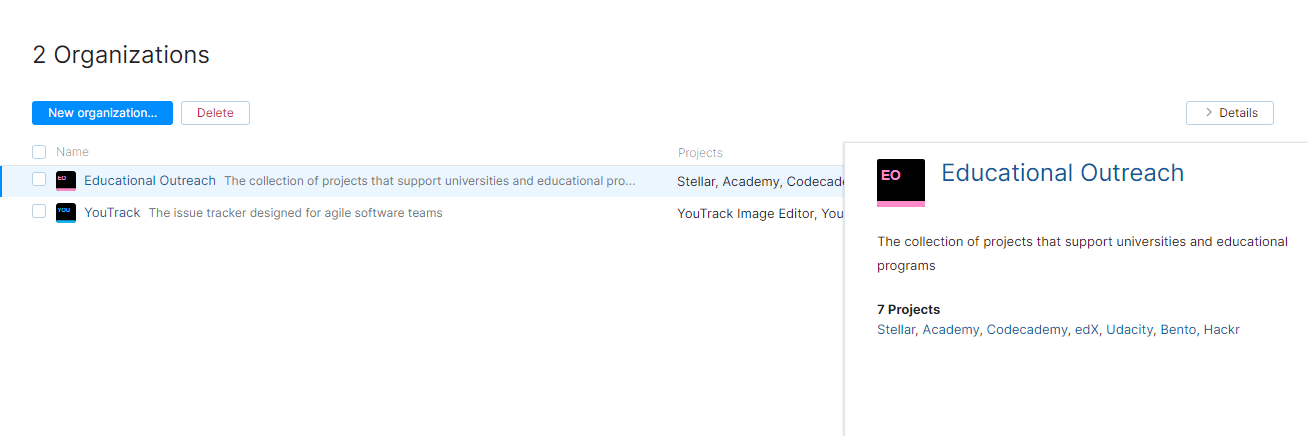Open the Bento project link
1308x436 pixels.
click(1178, 329)
